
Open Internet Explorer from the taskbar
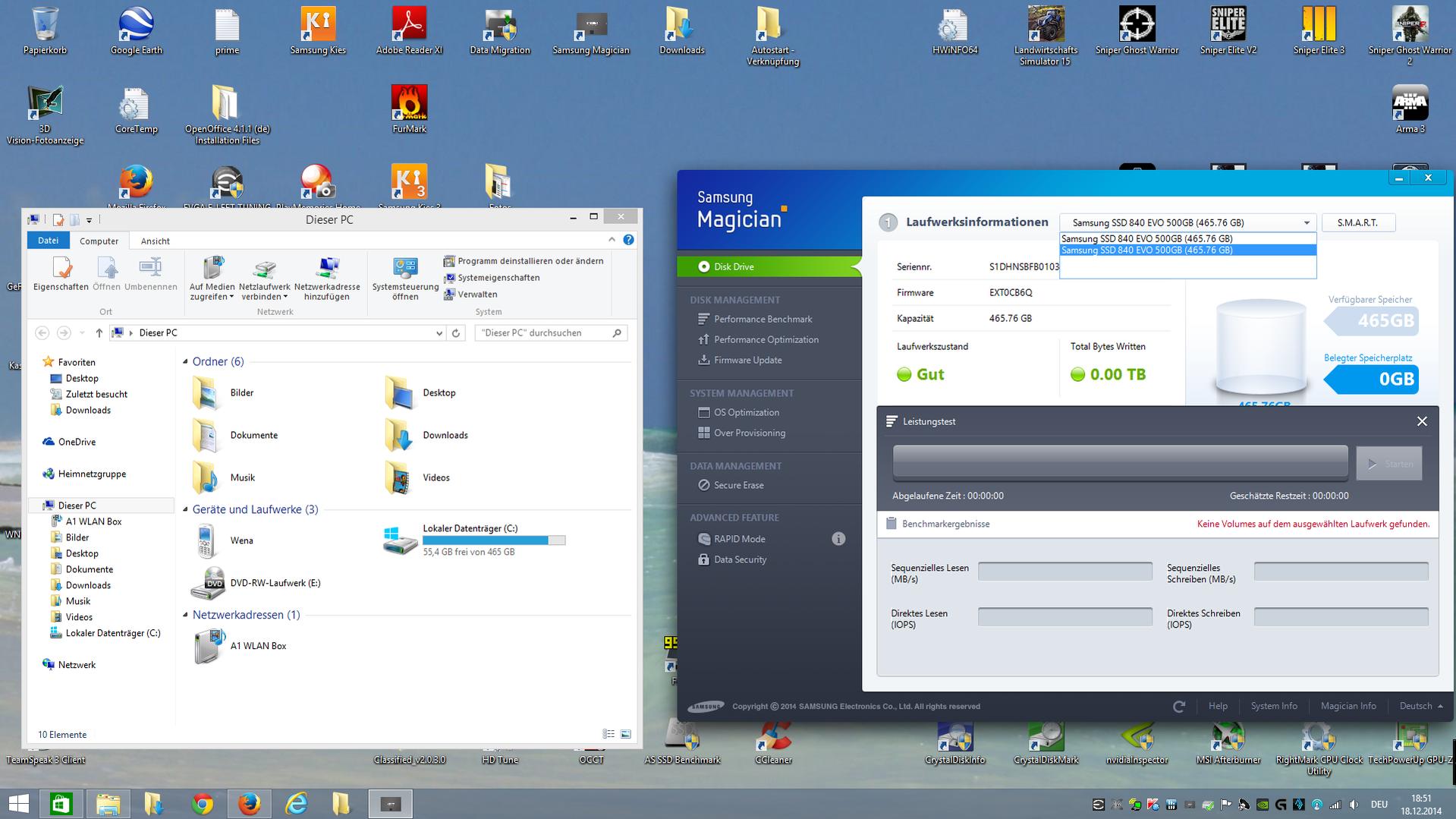pos(296,804)
